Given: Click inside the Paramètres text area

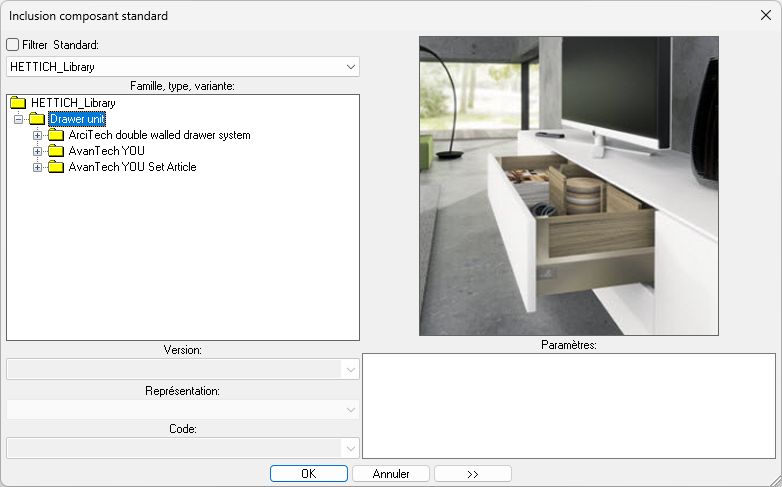Looking at the screenshot, I should coord(568,405).
